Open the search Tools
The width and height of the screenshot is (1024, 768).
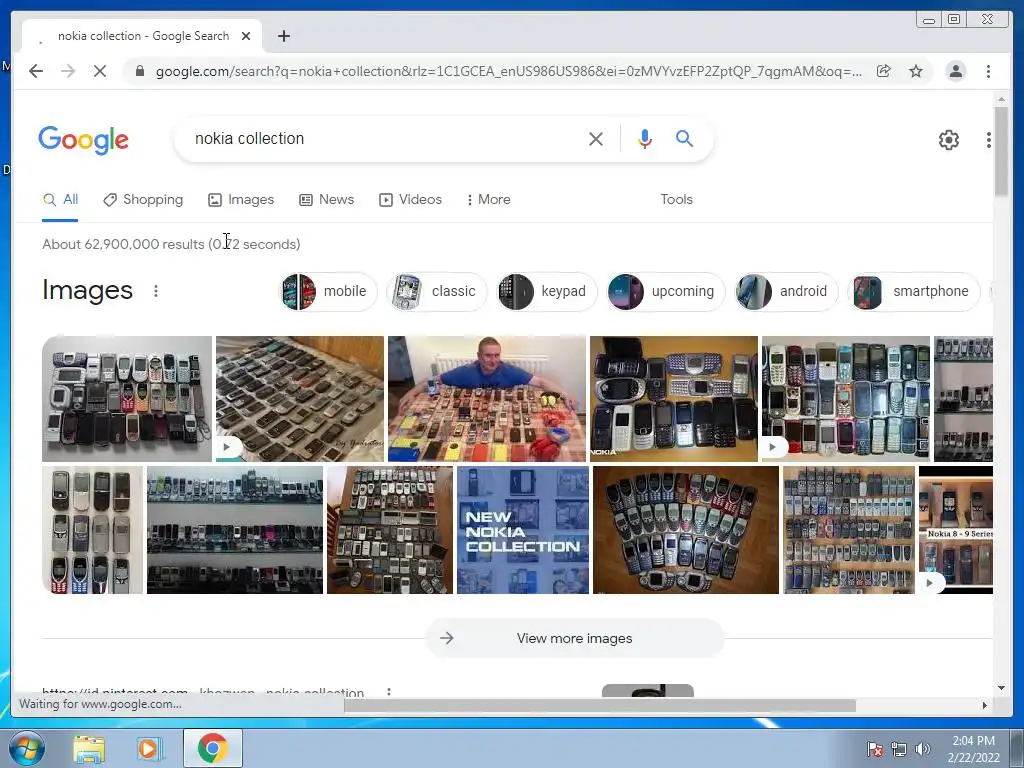[676, 200]
